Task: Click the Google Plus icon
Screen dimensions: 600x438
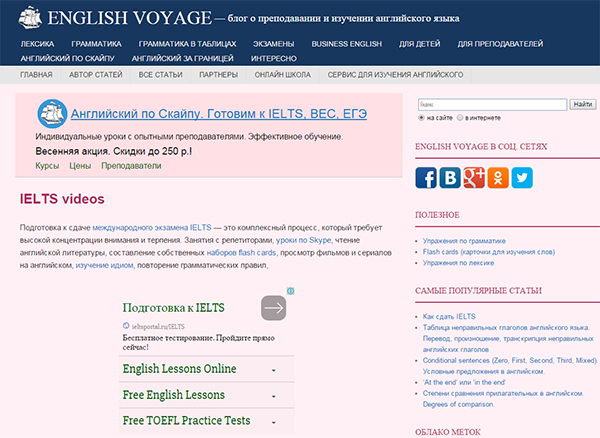Action: point(474,178)
